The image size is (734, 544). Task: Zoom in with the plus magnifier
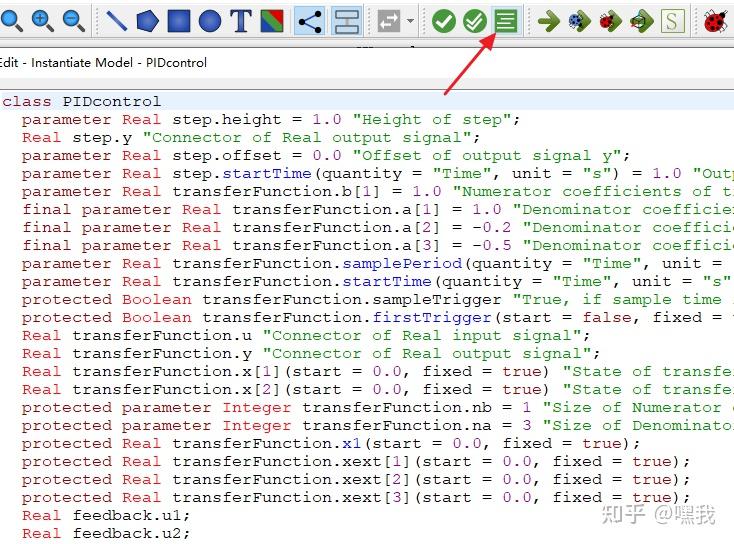point(42,21)
